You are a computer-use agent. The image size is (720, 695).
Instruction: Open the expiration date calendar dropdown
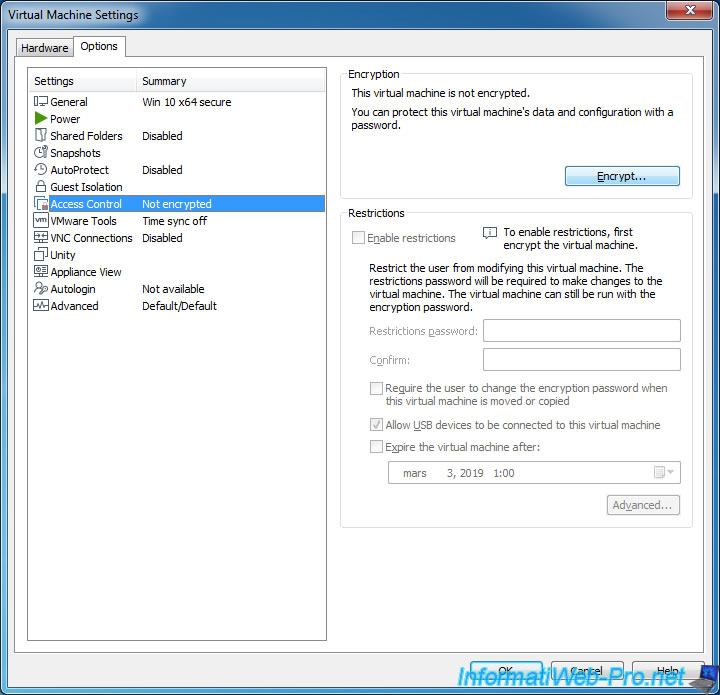(664, 473)
